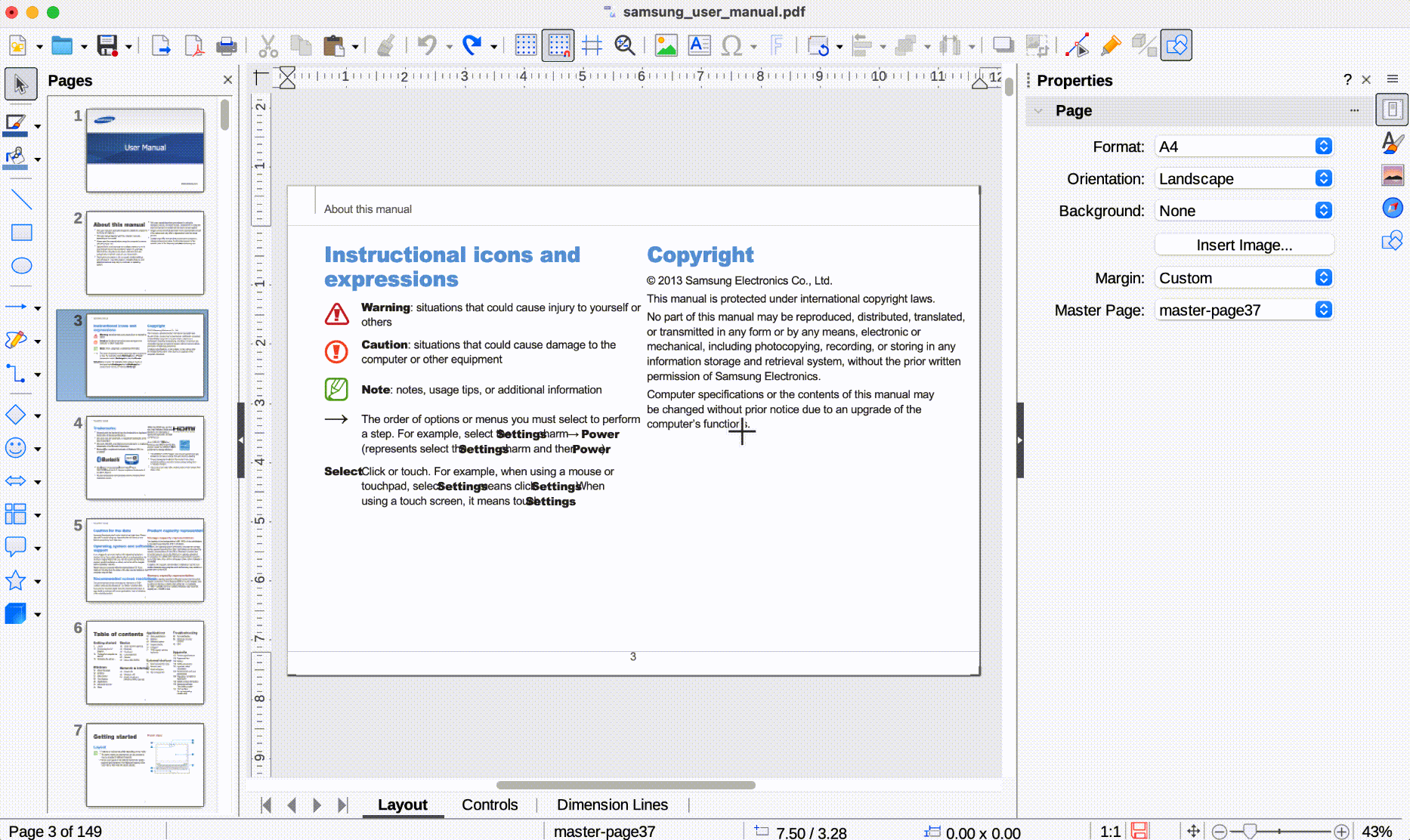Open the Format A4 dropdown
The height and width of the screenshot is (840, 1410).
coord(1244,147)
